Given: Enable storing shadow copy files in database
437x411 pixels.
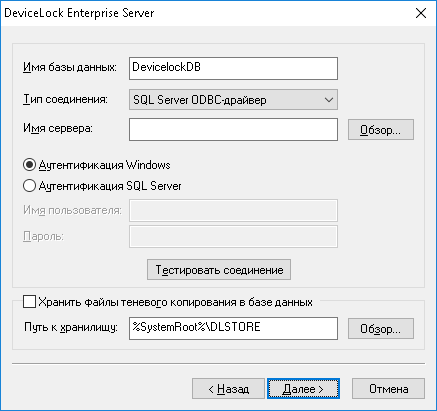Looking at the screenshot, I should pyautogui.click(x=29, y=302).
